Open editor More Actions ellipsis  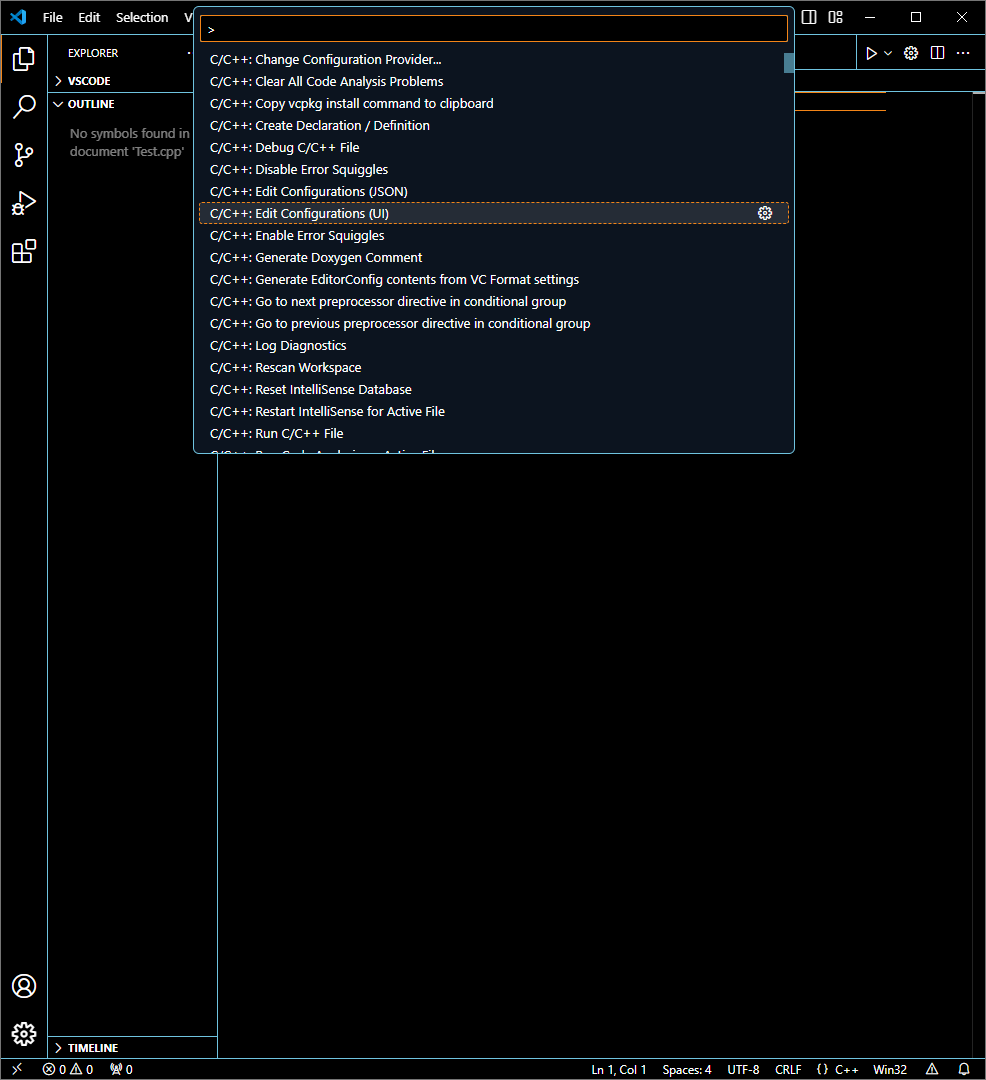[x=963, y=53]
